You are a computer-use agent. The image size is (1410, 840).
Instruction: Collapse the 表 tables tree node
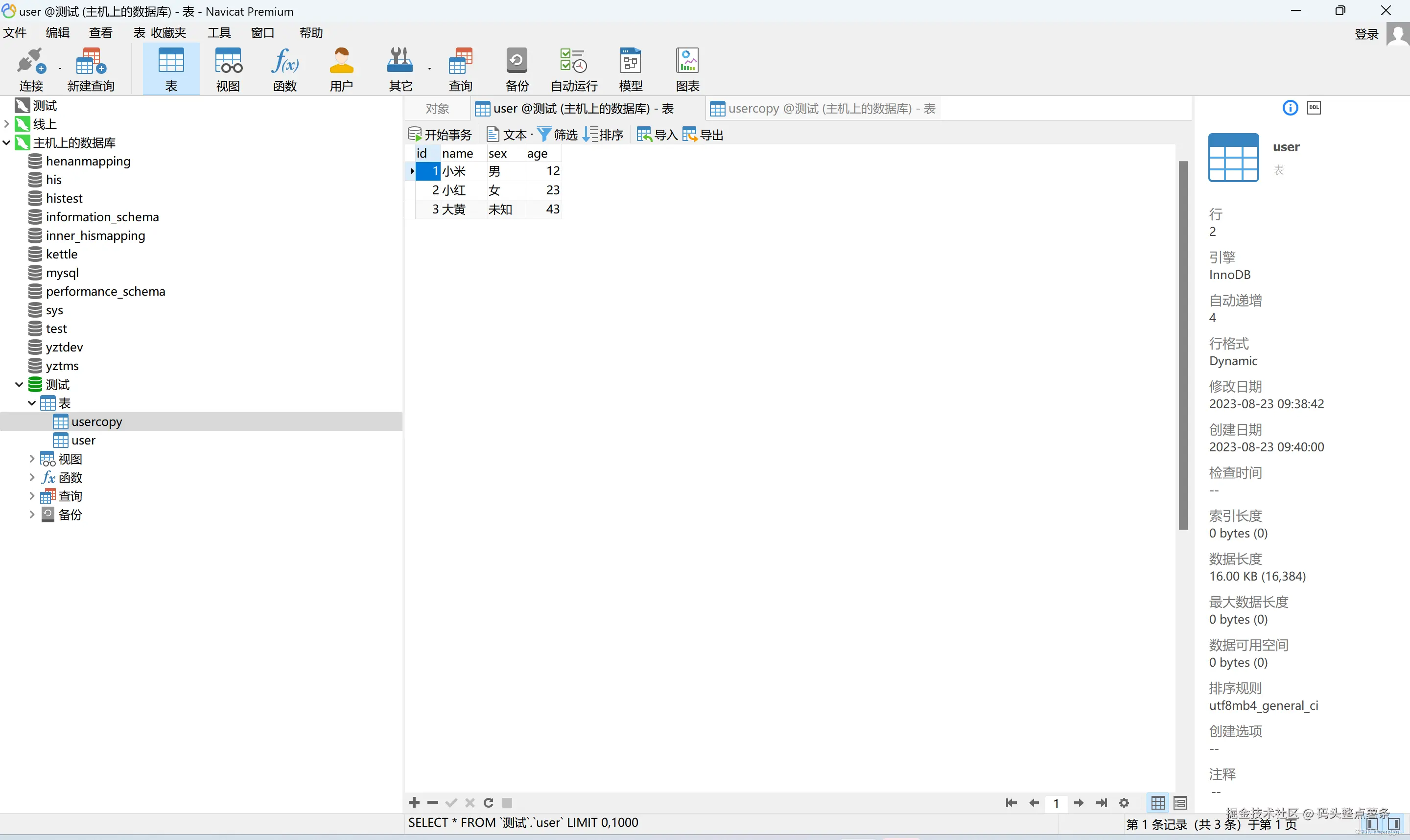click(32, 403)
